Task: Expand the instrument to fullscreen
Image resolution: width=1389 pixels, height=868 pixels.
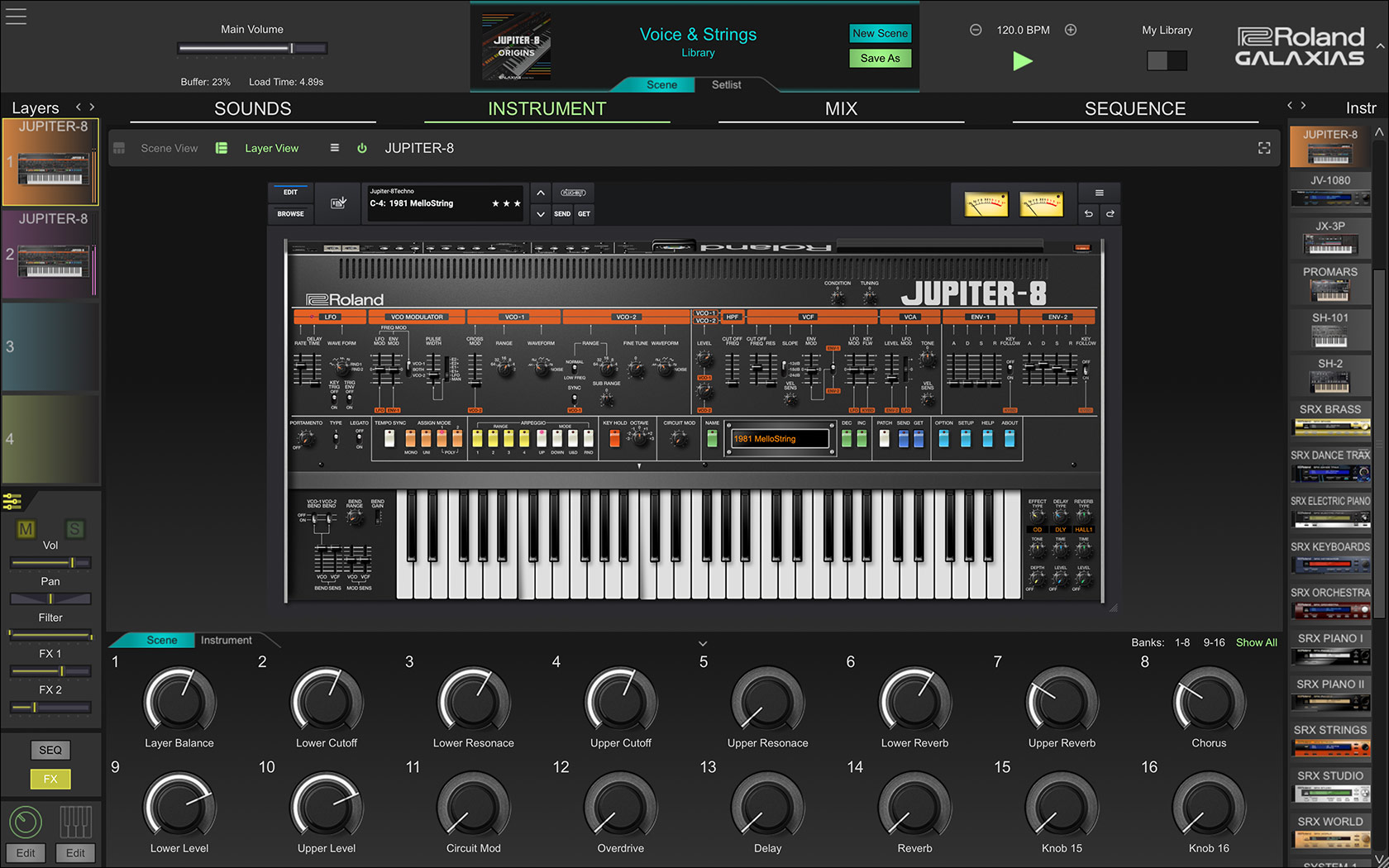Action: (x=1264, y=148)
